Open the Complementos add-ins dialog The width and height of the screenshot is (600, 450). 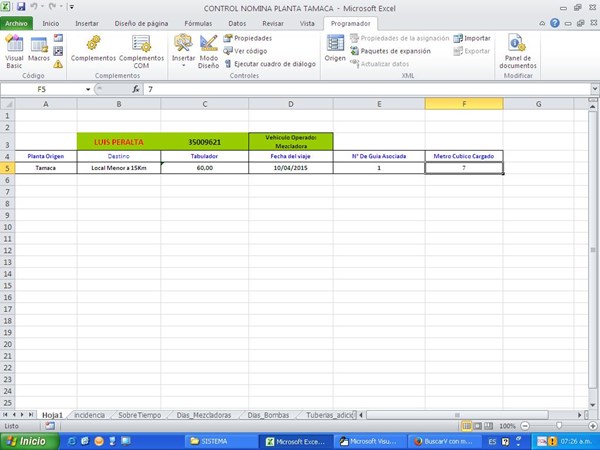click(93, 48)
